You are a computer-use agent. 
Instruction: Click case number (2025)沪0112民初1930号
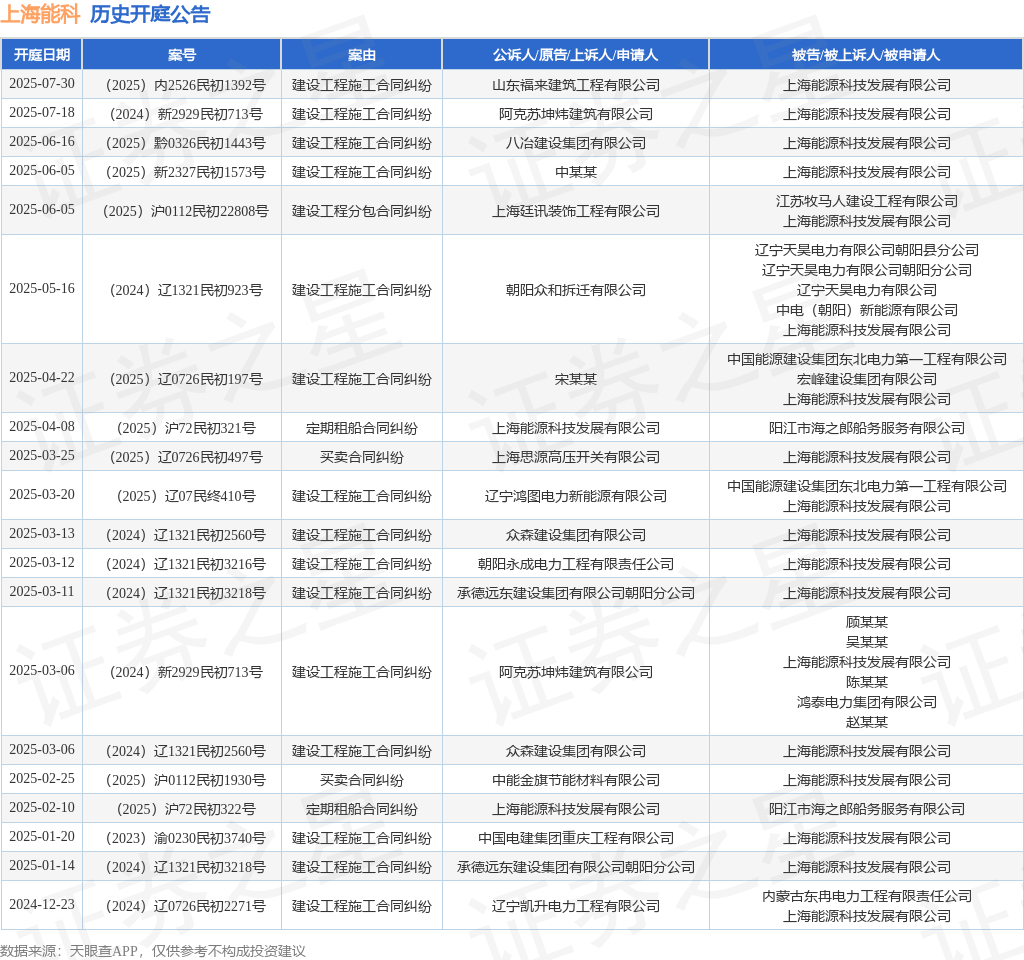185,780
